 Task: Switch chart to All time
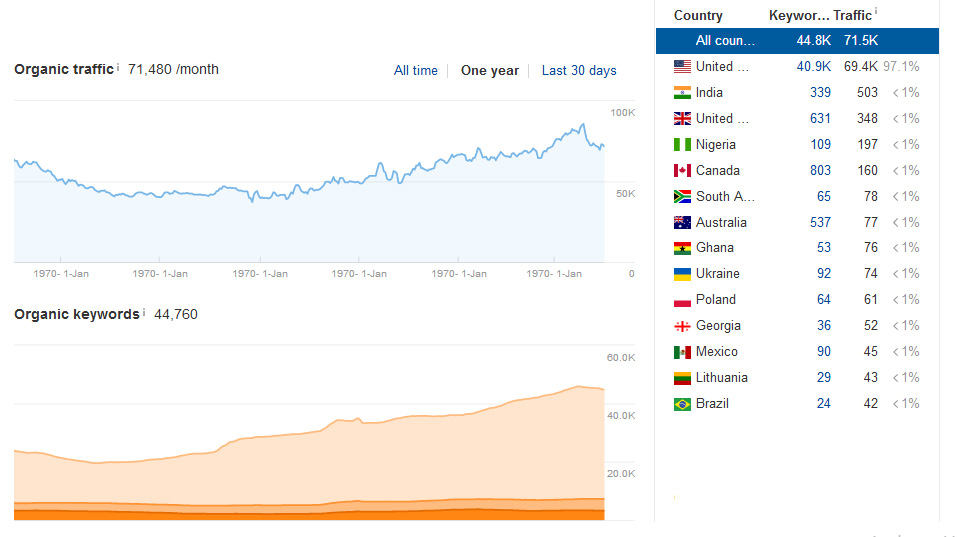415,71
